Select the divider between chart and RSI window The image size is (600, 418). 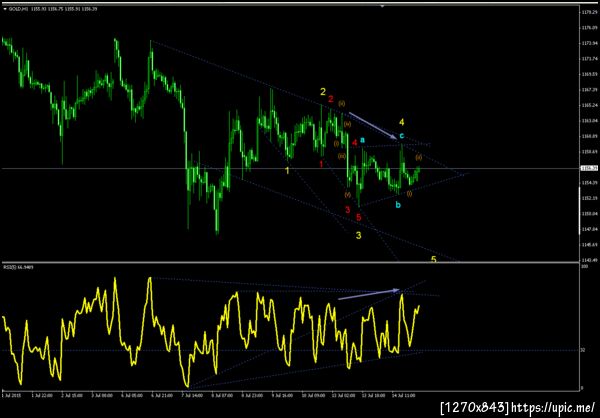pos(291,263)
